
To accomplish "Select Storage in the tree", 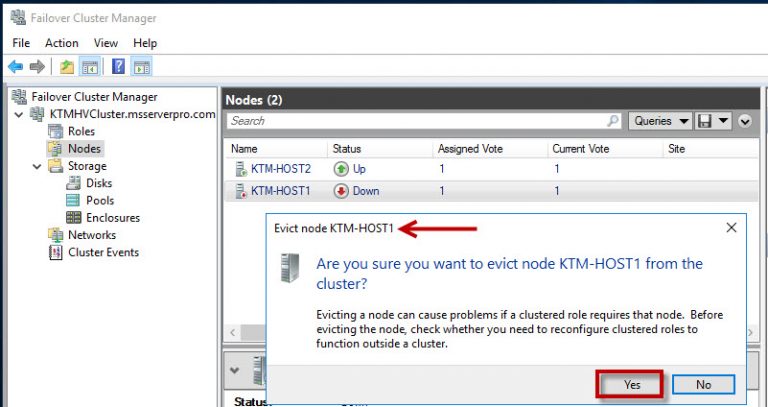I will tap(87, 166).
